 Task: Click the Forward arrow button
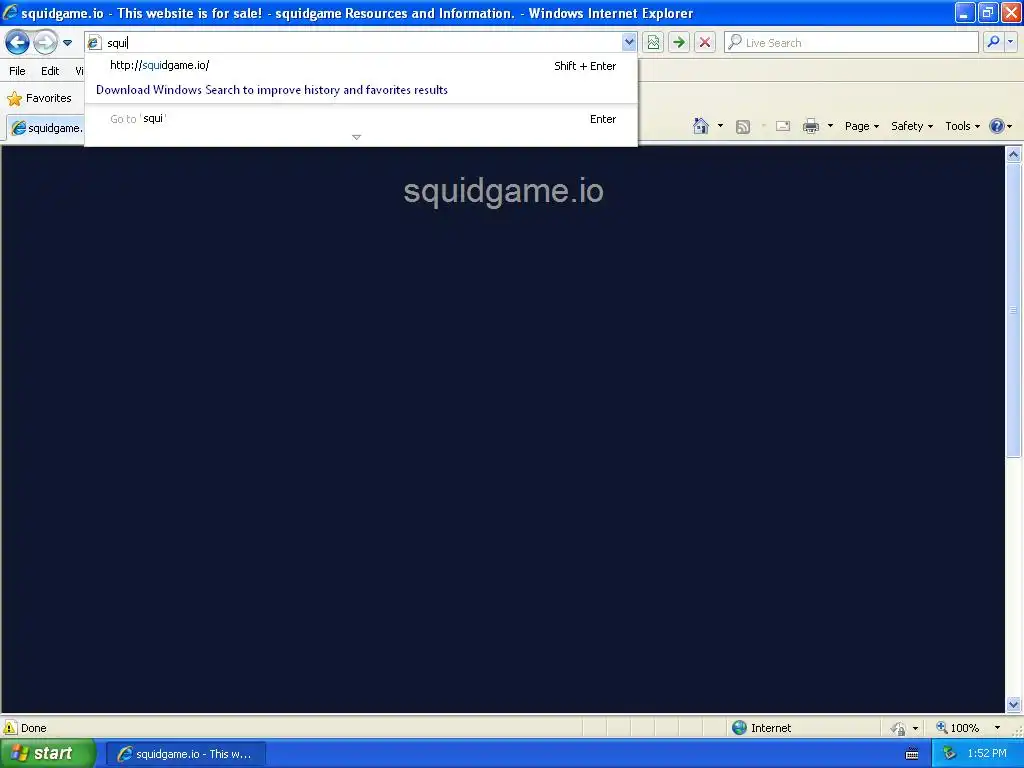46,43
